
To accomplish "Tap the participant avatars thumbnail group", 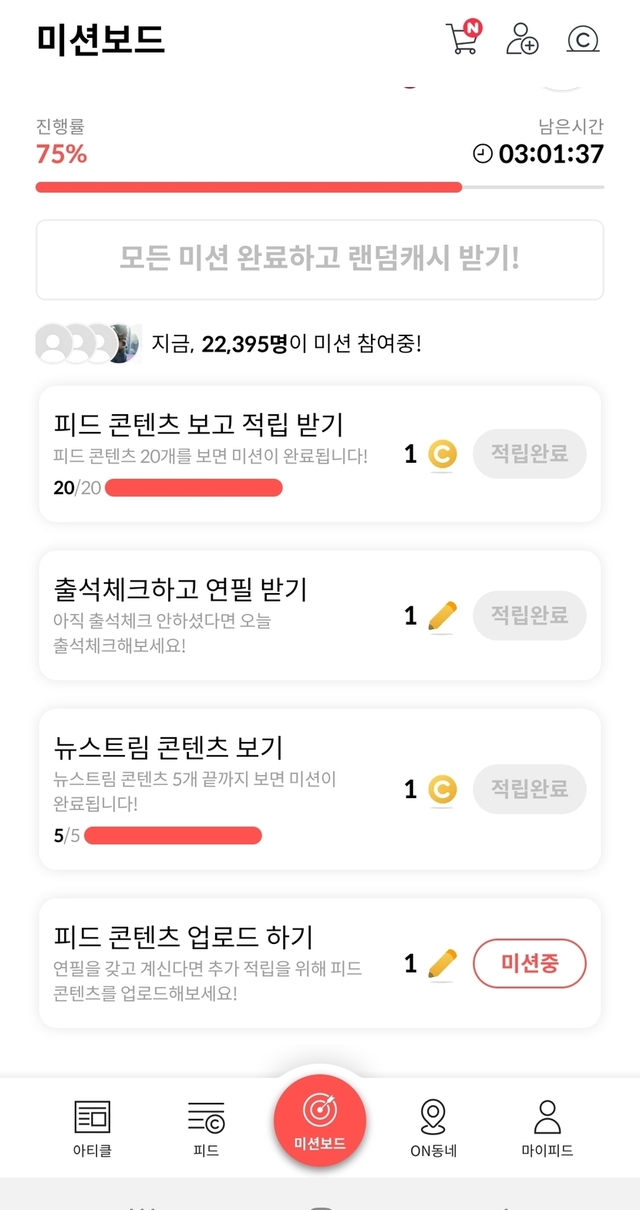I will (x=88, y=344).
